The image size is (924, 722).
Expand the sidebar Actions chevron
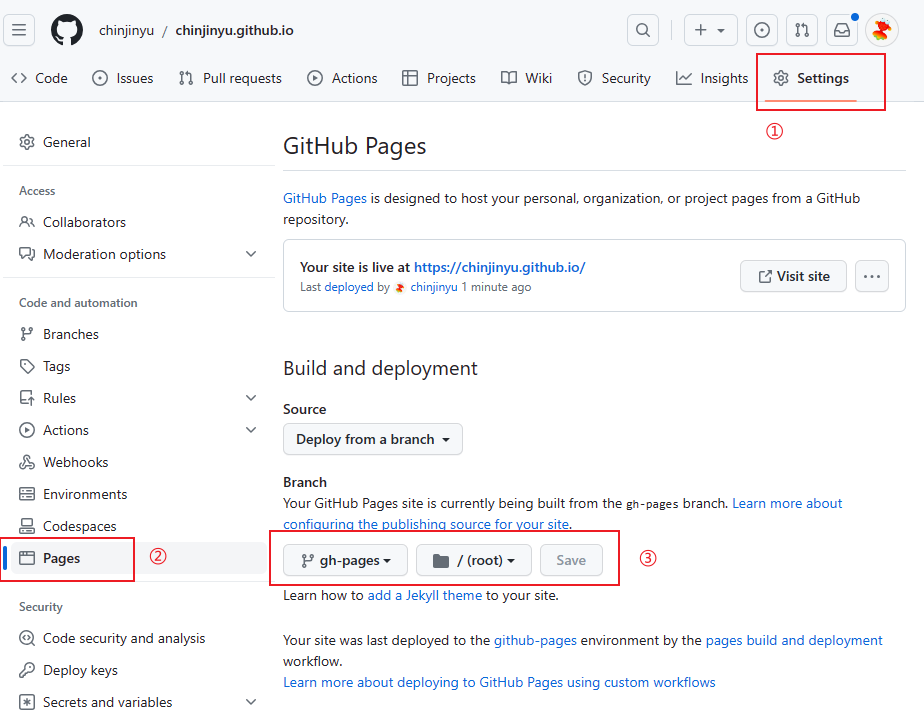pyautogui.click(x=251, y=430)
